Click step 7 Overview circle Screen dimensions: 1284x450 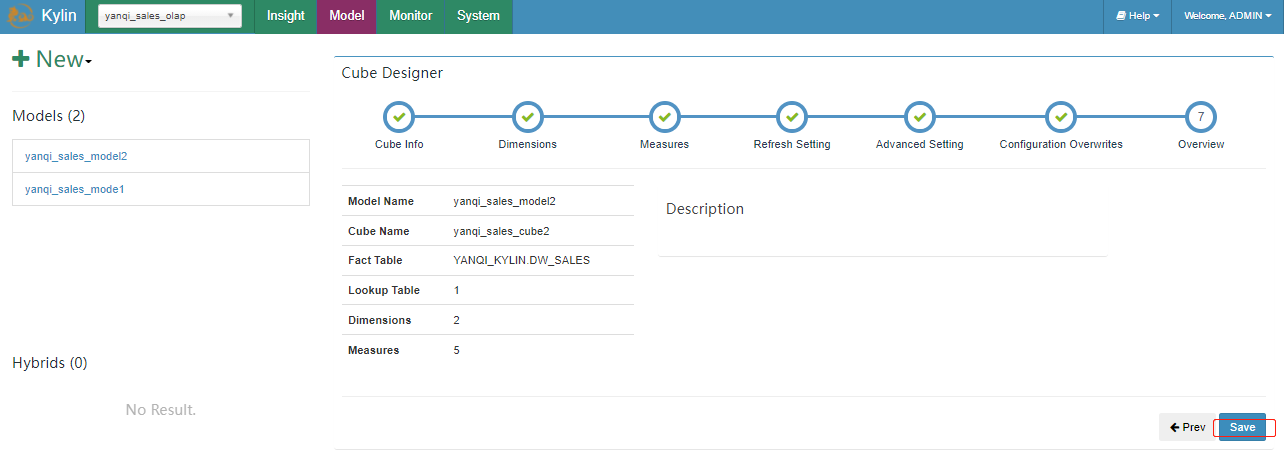click(1201, 117)
